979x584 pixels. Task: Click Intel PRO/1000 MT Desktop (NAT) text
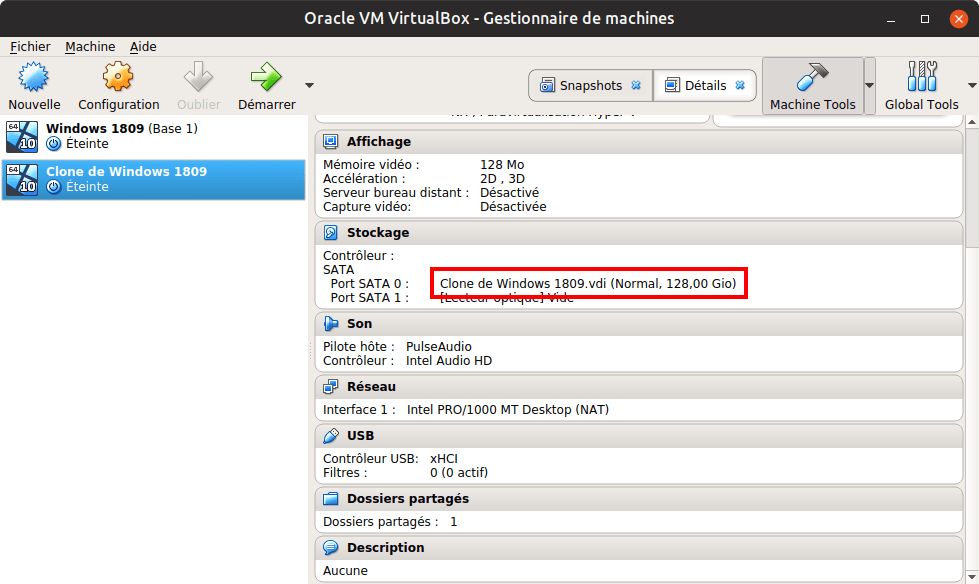coord(508,410)
